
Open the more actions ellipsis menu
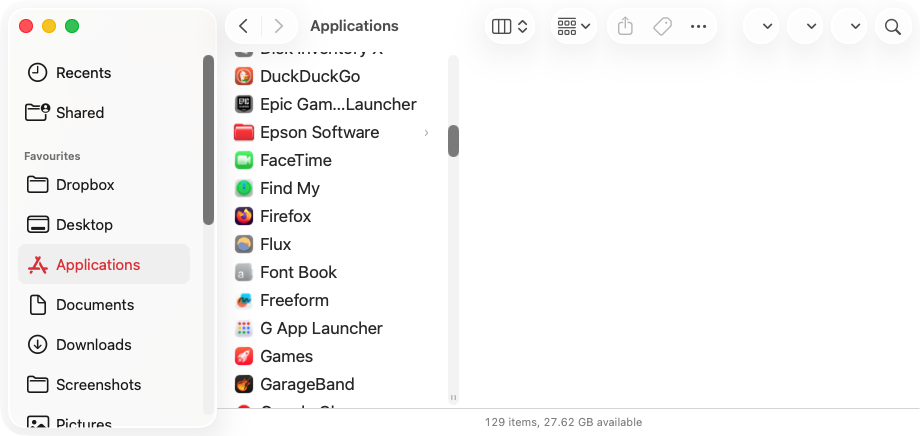click(699, 26)
